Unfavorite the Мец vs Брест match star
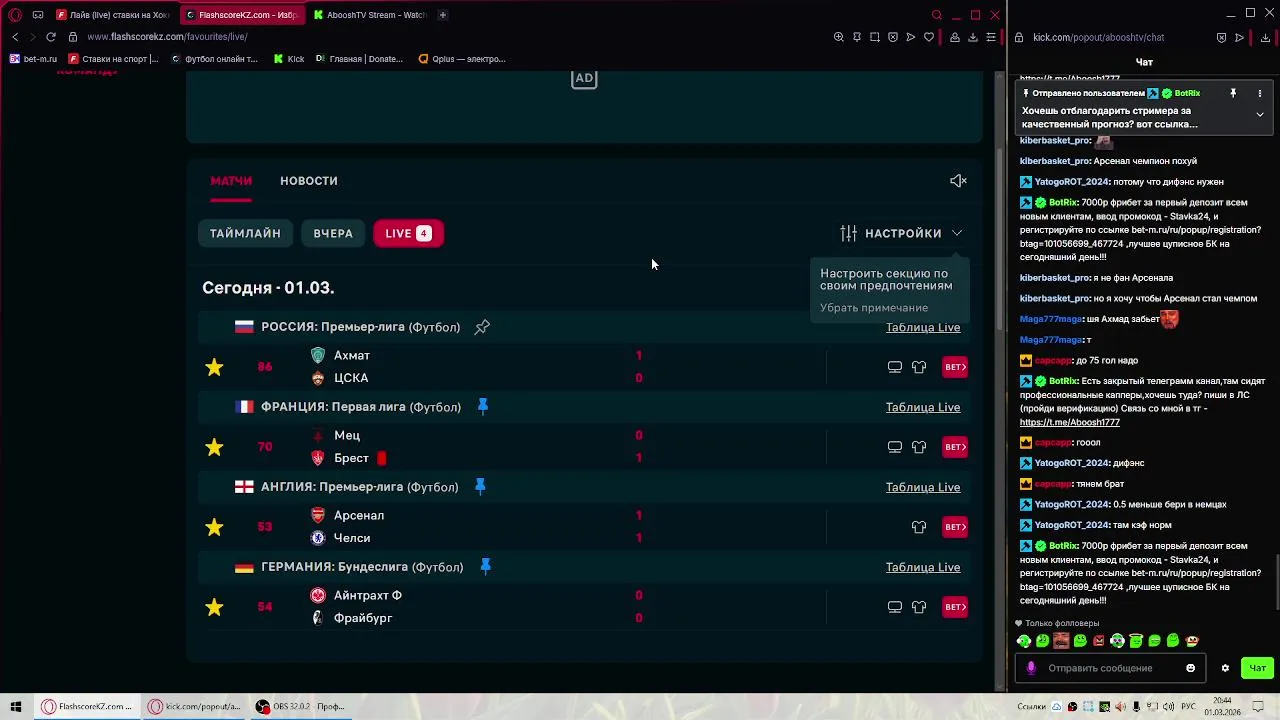The height and width of the screenshot is (720, 1280). tap(214, 447)
